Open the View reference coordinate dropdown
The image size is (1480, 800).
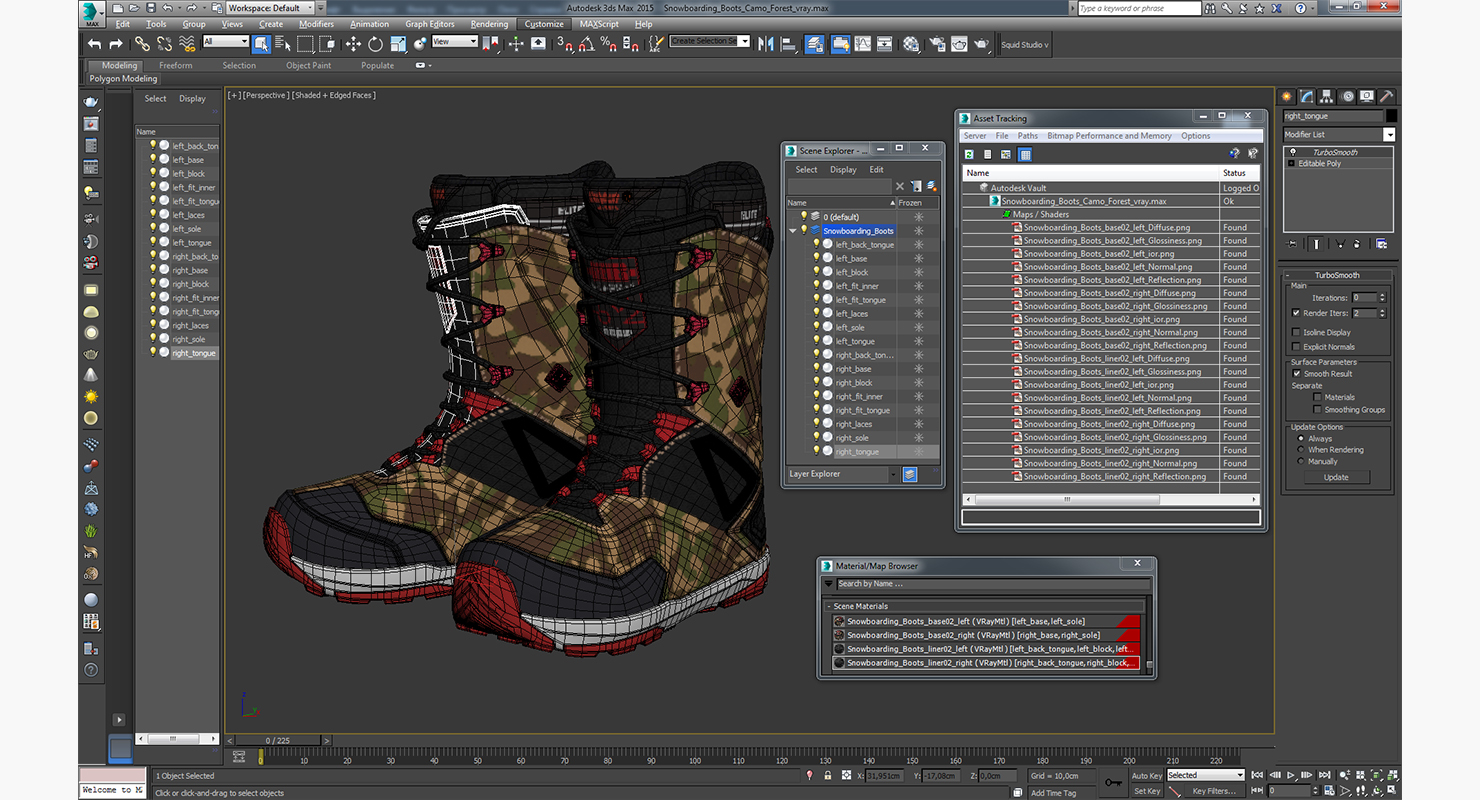click(454, 42)
